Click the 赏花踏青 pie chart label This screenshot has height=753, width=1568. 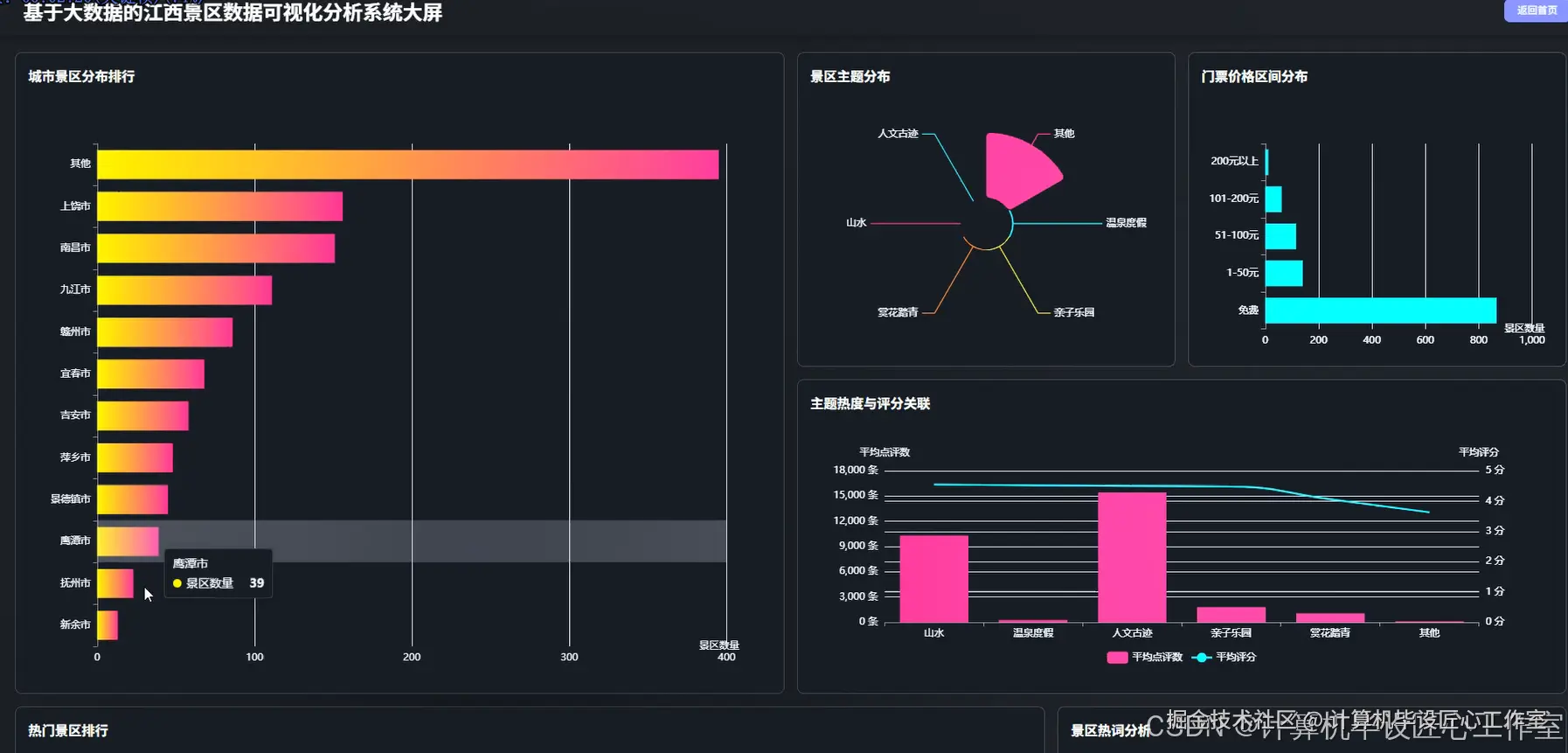(x=898, y=312)
